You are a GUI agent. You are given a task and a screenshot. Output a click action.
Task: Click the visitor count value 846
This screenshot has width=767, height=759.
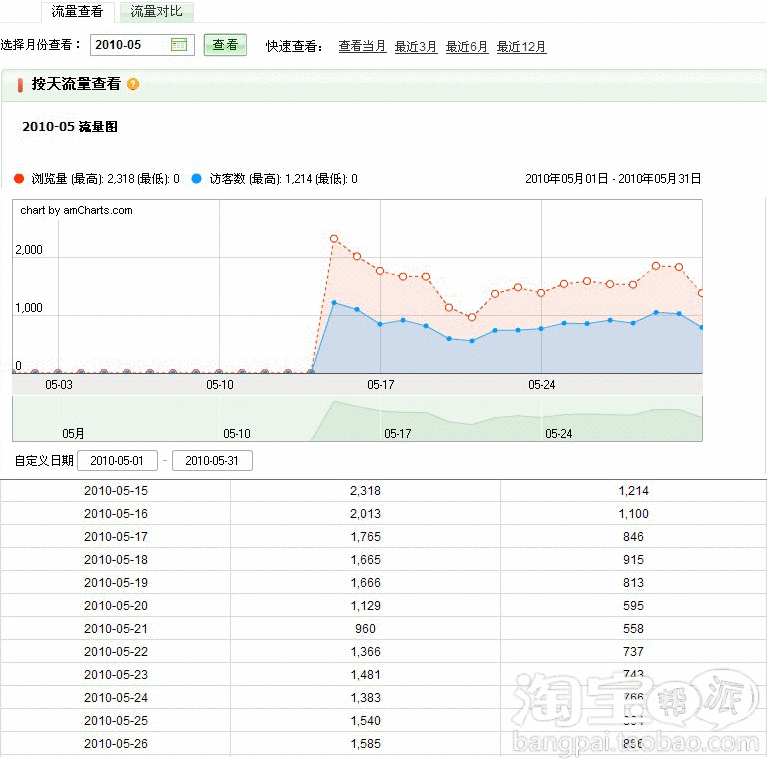[633, 537]
